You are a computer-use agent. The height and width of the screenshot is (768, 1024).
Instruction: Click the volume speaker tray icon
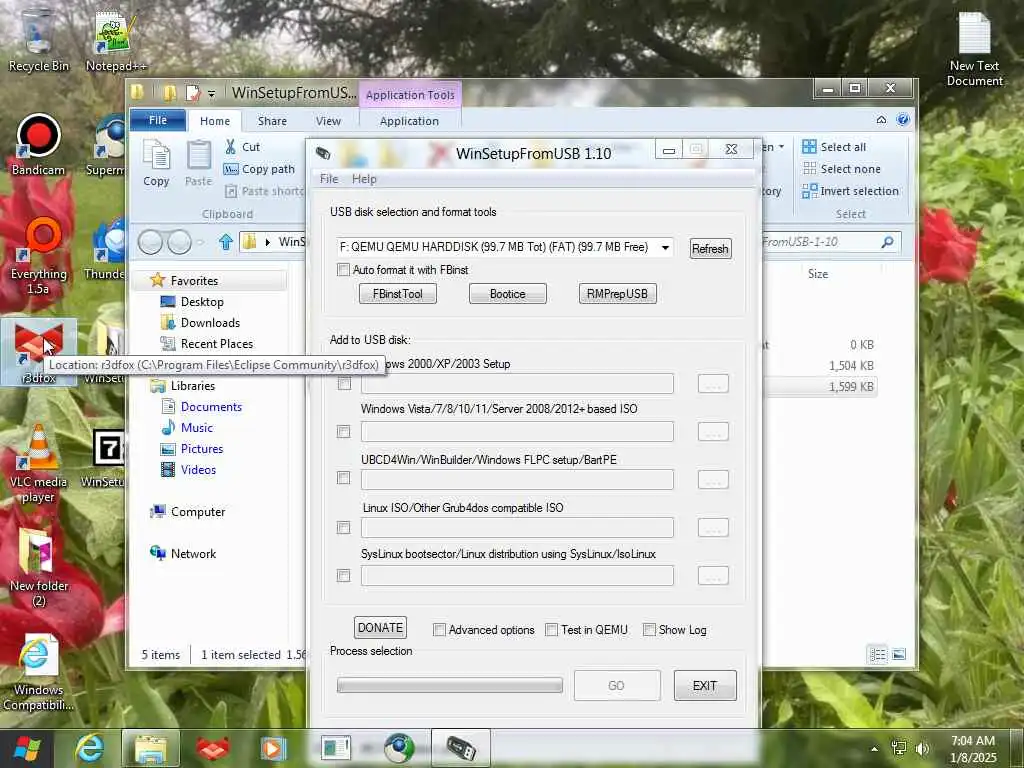click(x=922, y=748)
